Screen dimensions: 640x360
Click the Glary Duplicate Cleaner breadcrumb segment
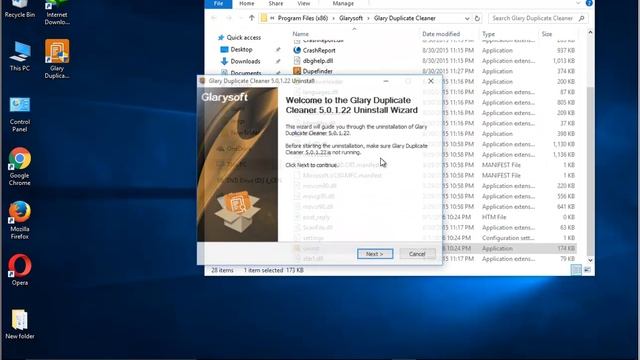[404, 18]
